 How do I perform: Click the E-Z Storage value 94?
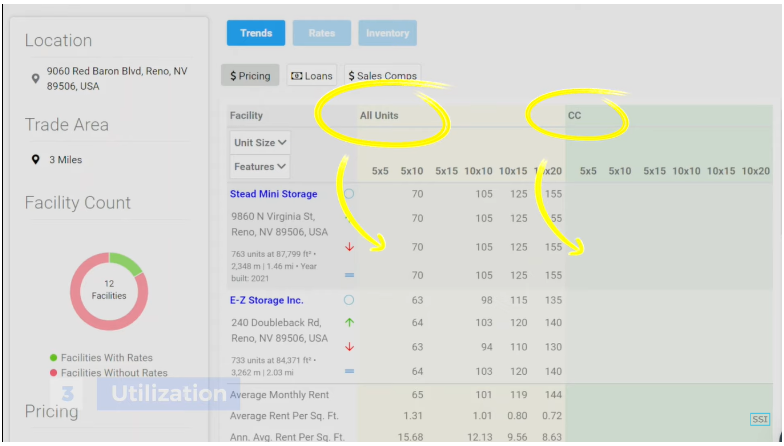(x=484, y=347)
